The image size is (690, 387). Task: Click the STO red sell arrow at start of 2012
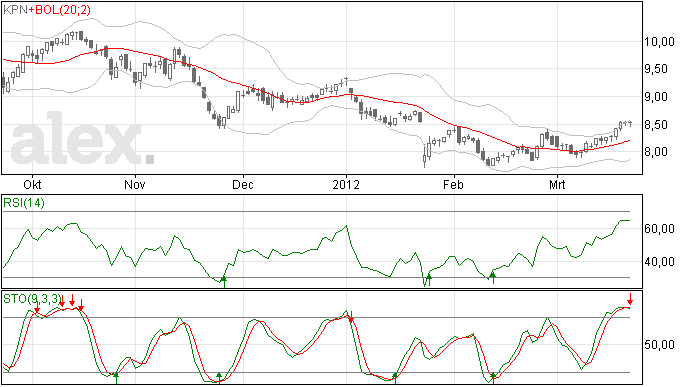[x=351, y=317]
